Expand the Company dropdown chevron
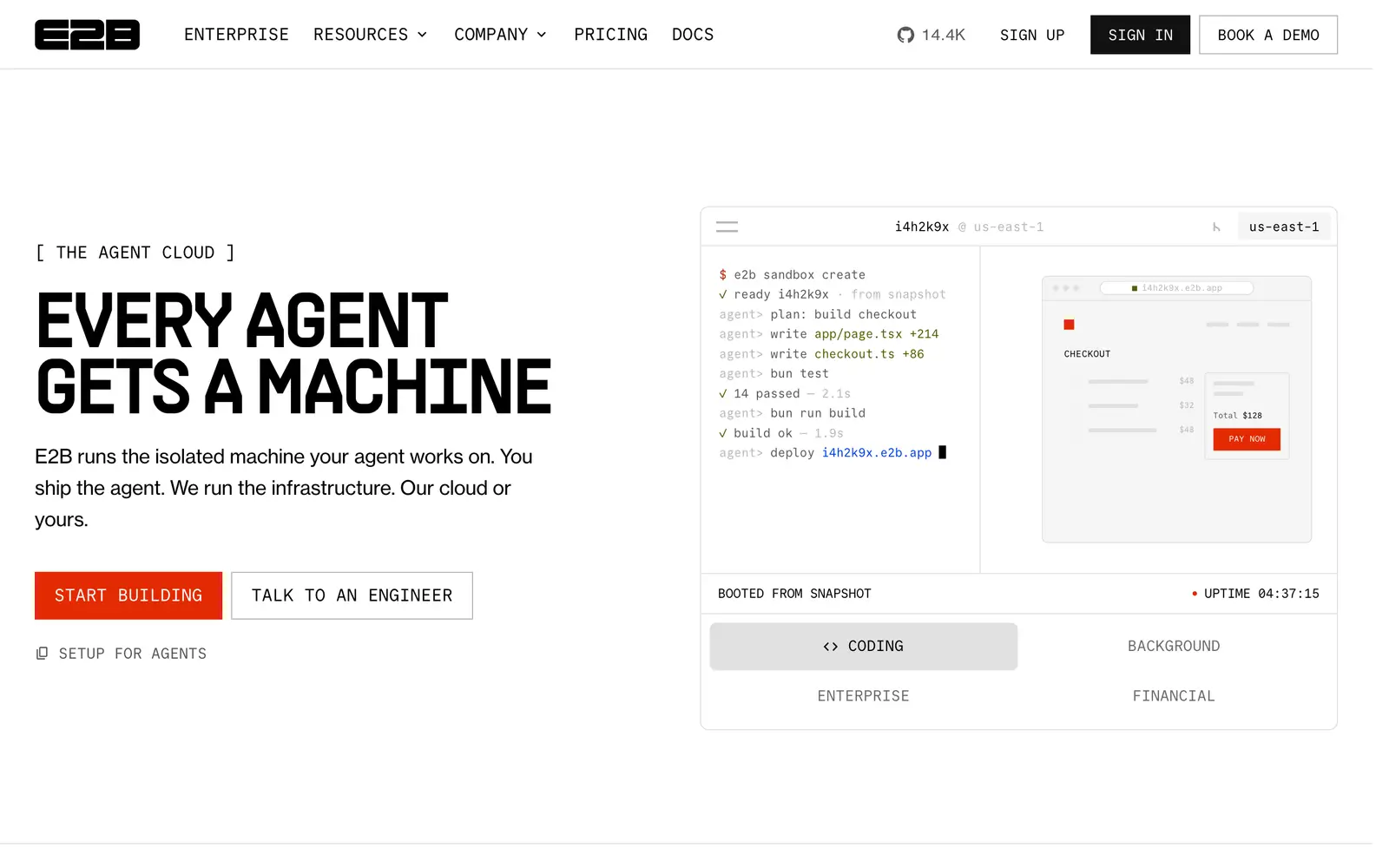 click(542, 35)
